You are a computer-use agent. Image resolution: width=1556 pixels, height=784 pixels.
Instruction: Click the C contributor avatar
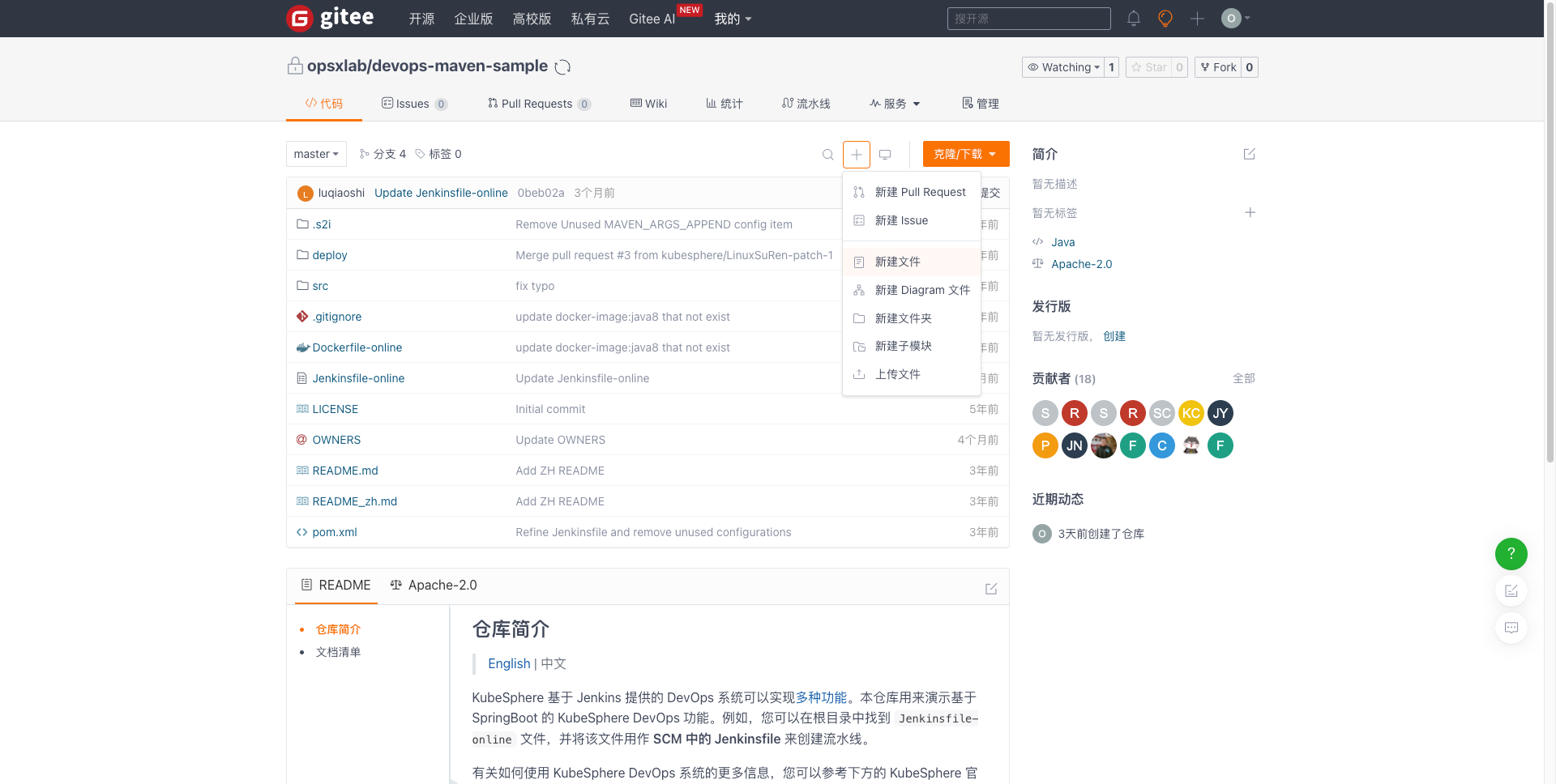pyautogui.click(x=1162, y=445)
